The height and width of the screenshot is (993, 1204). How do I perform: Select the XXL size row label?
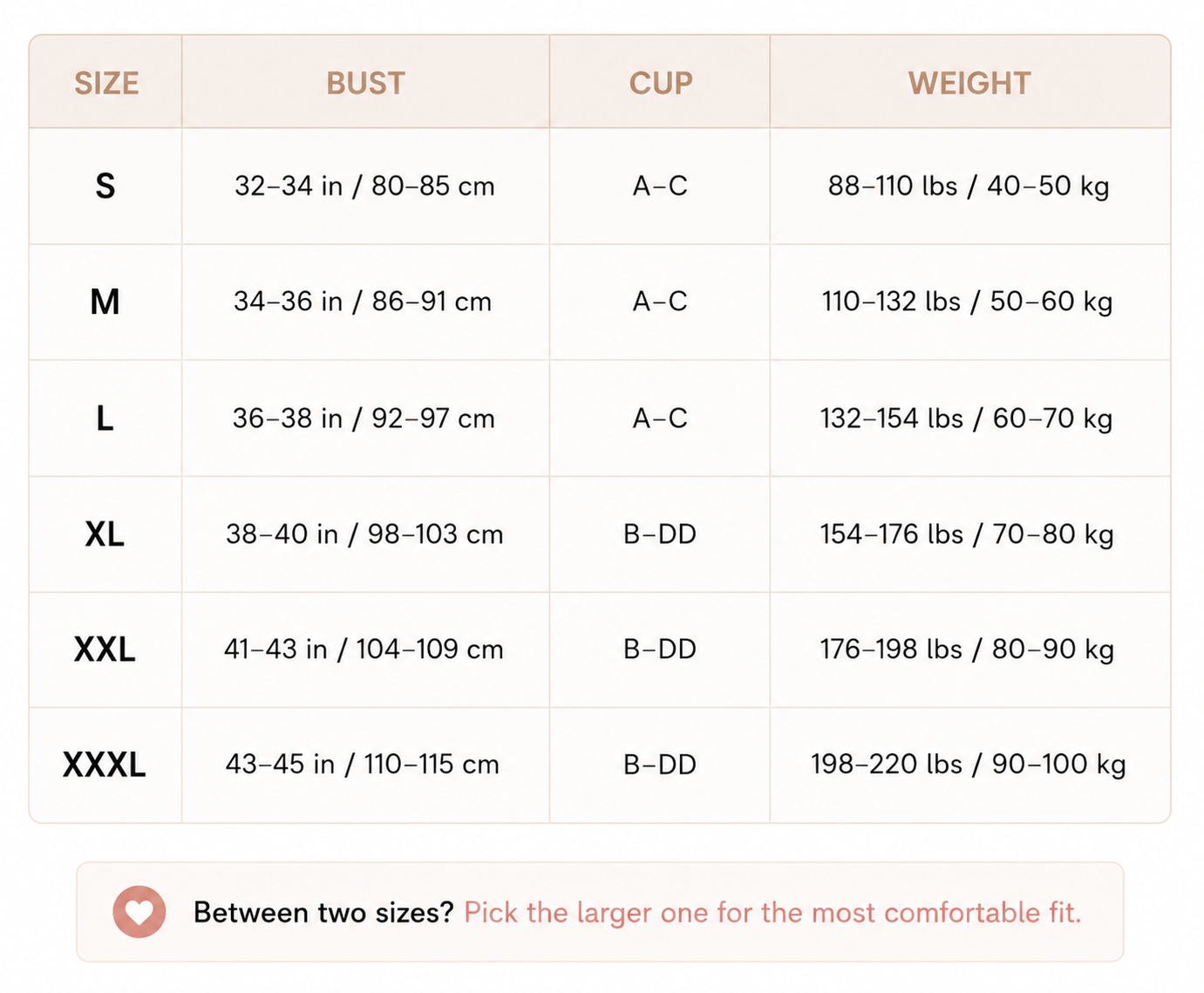(105, 650)
